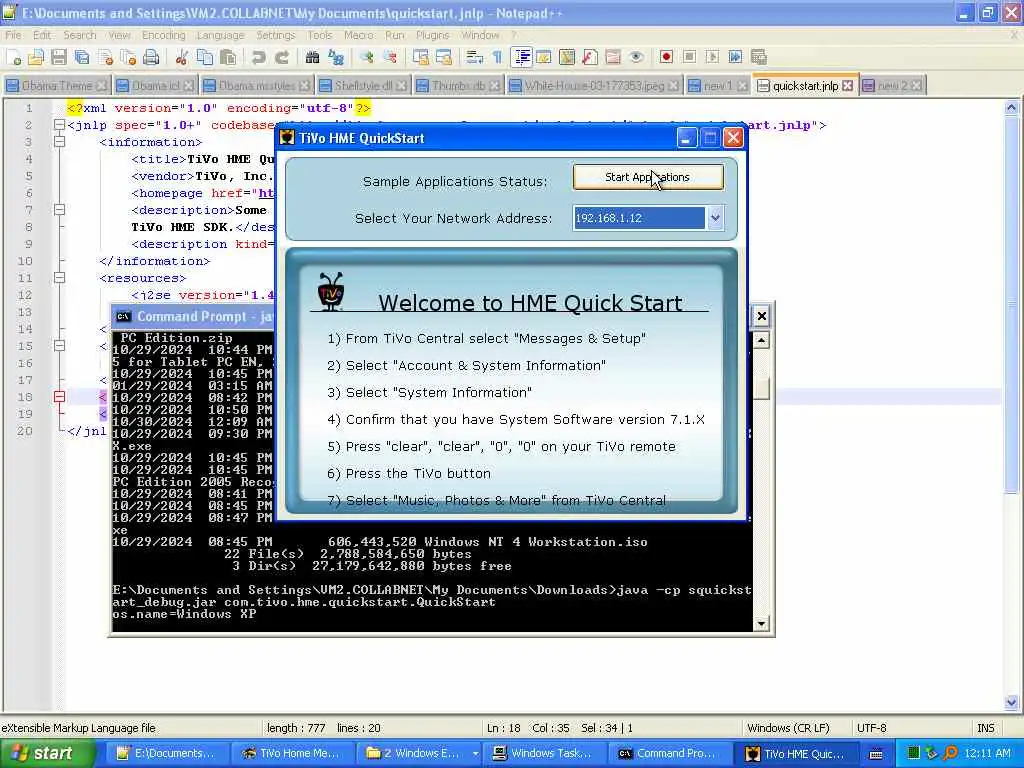Open the network address dropdown arrow
The height and width of the screenshot is (768, 1024).
715,218
